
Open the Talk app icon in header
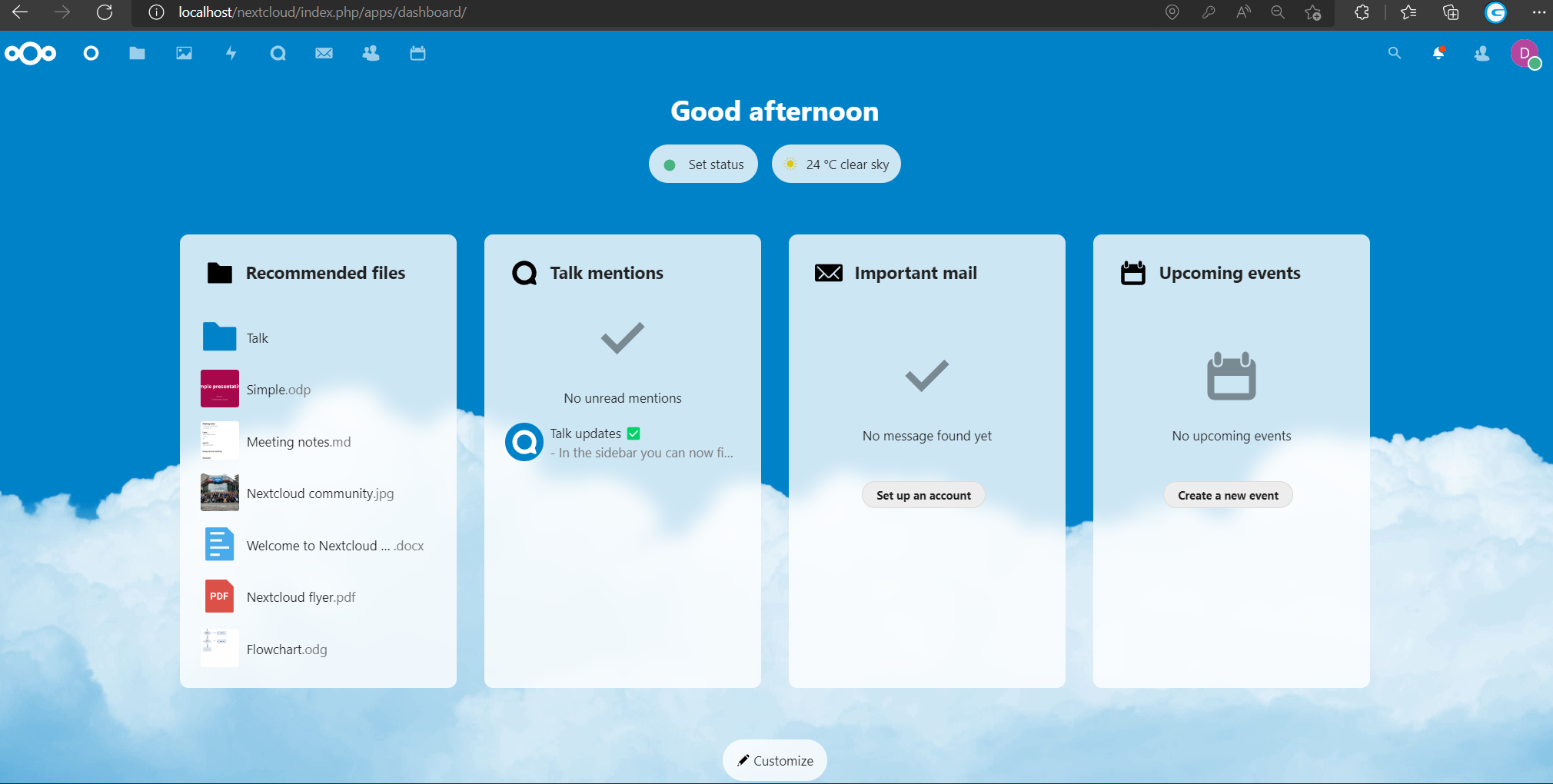coord(278,53)
